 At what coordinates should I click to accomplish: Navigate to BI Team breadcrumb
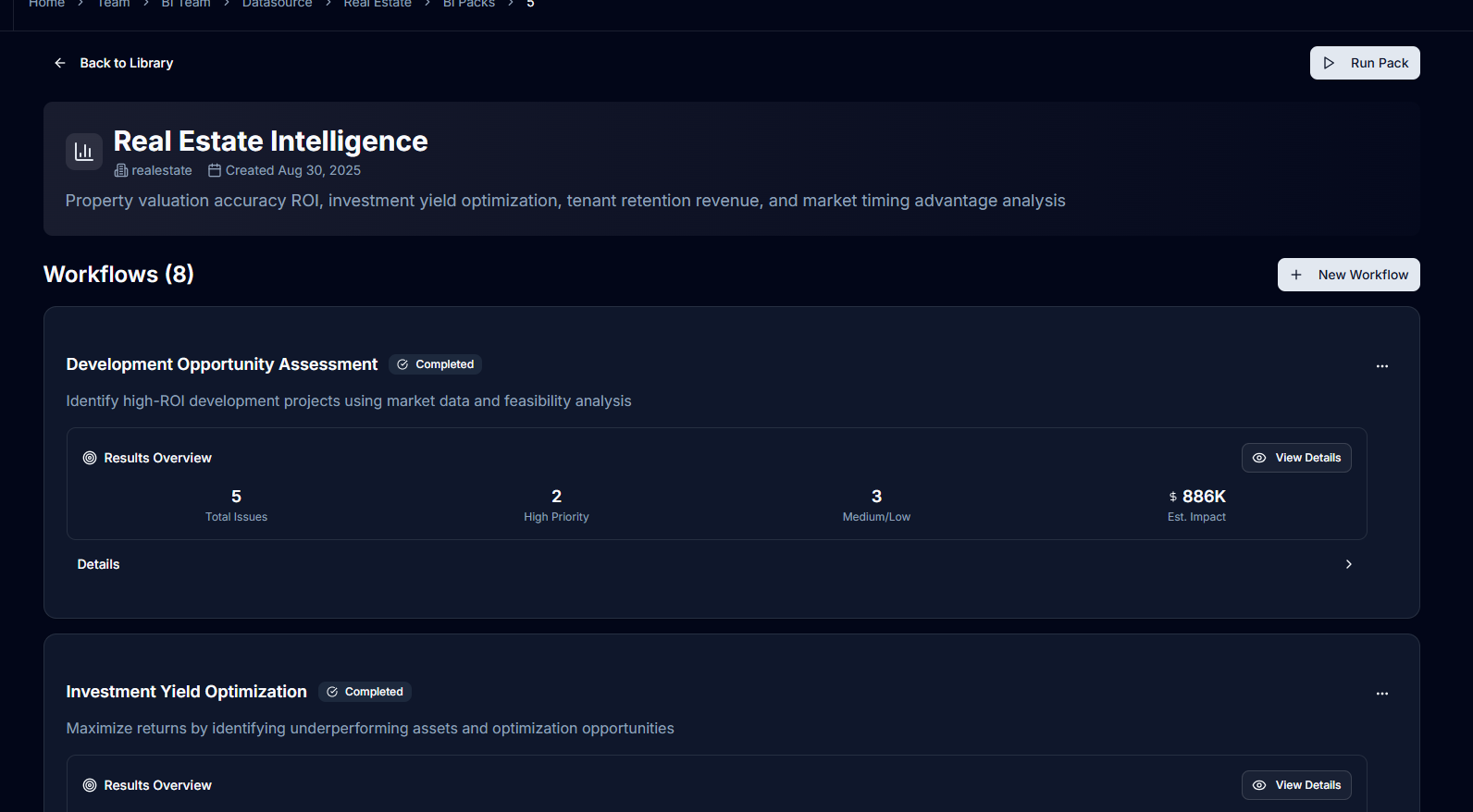tap(186, 4)
